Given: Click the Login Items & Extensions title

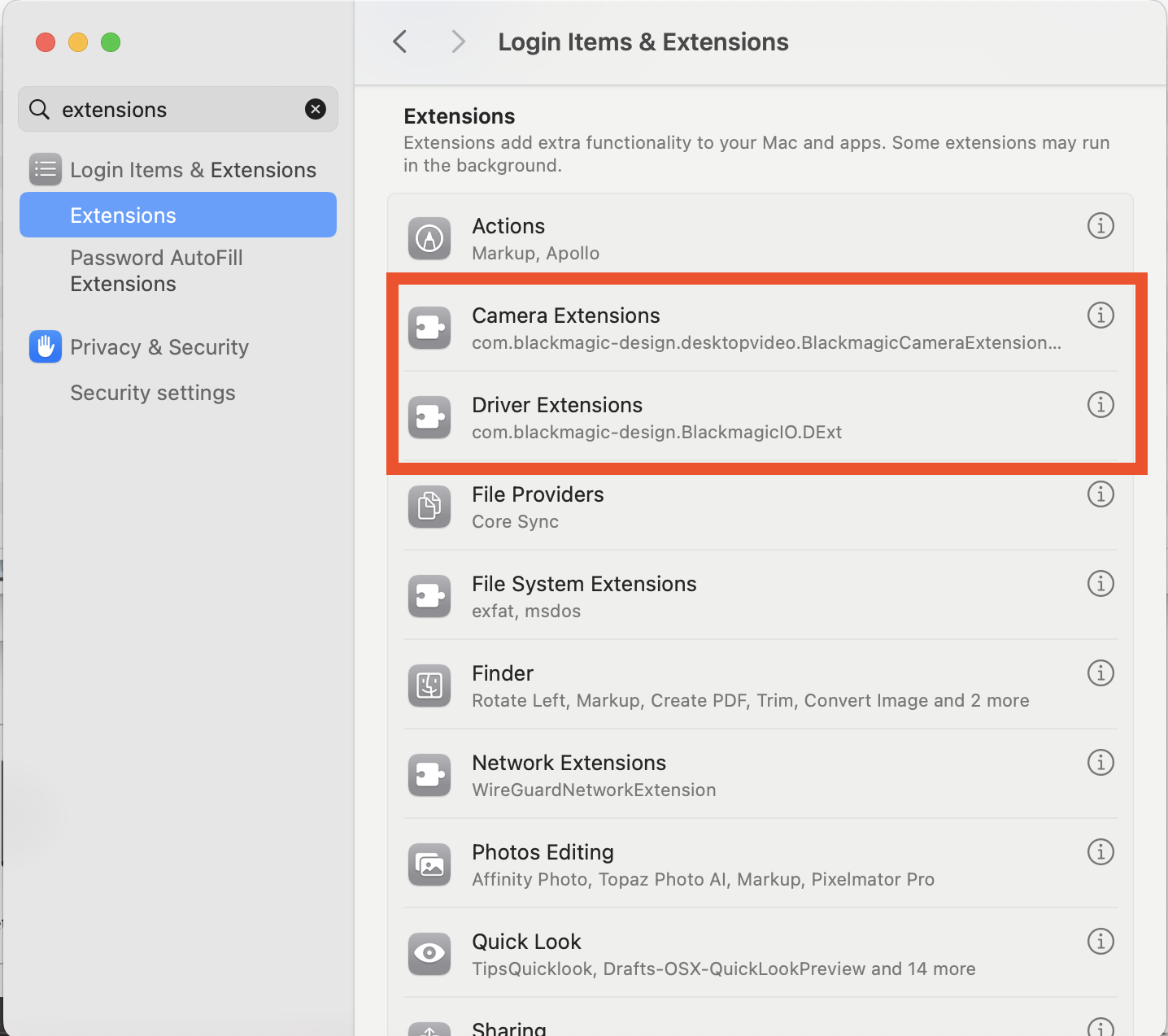Looking at the screenshot, I should (x=643, y=42).
